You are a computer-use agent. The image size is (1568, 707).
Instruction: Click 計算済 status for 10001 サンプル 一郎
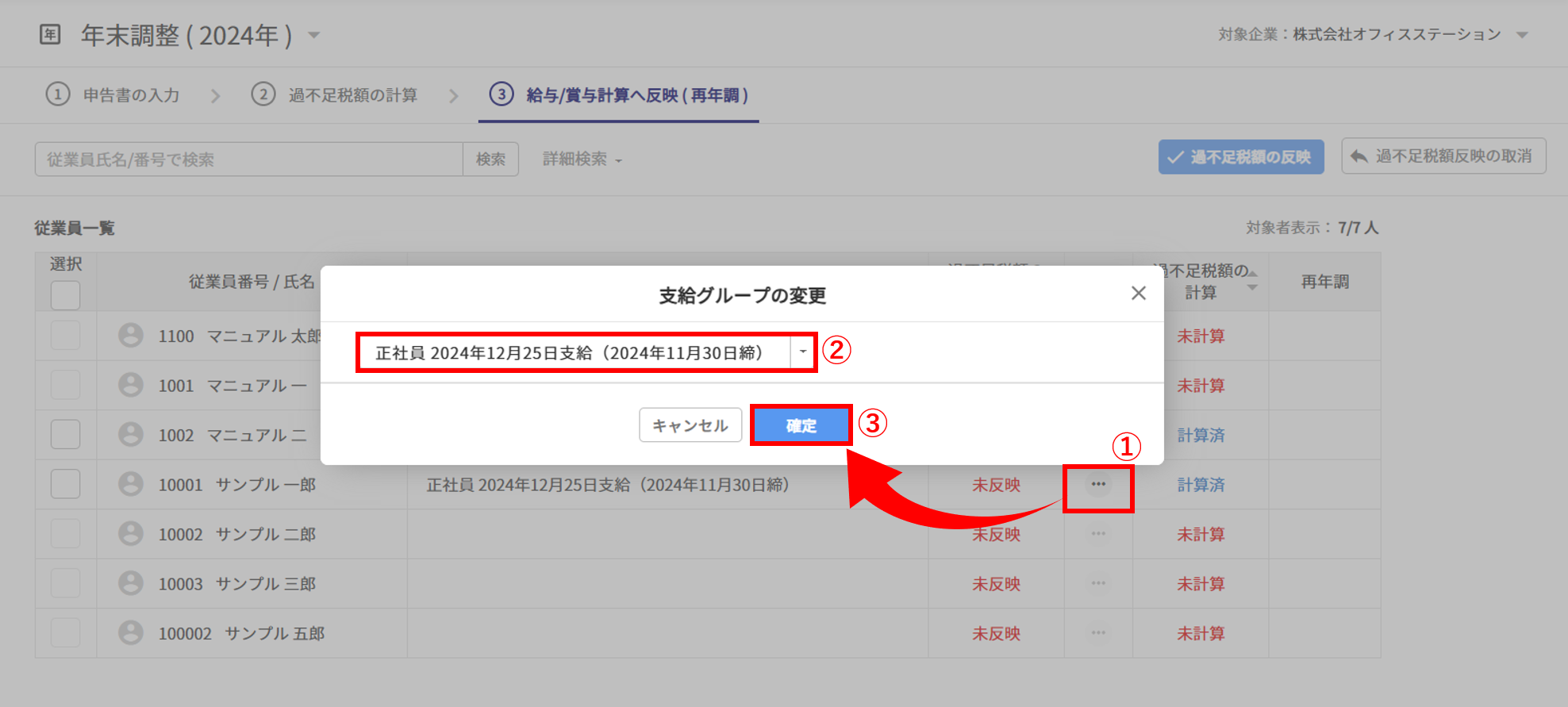click(1201, 485)
